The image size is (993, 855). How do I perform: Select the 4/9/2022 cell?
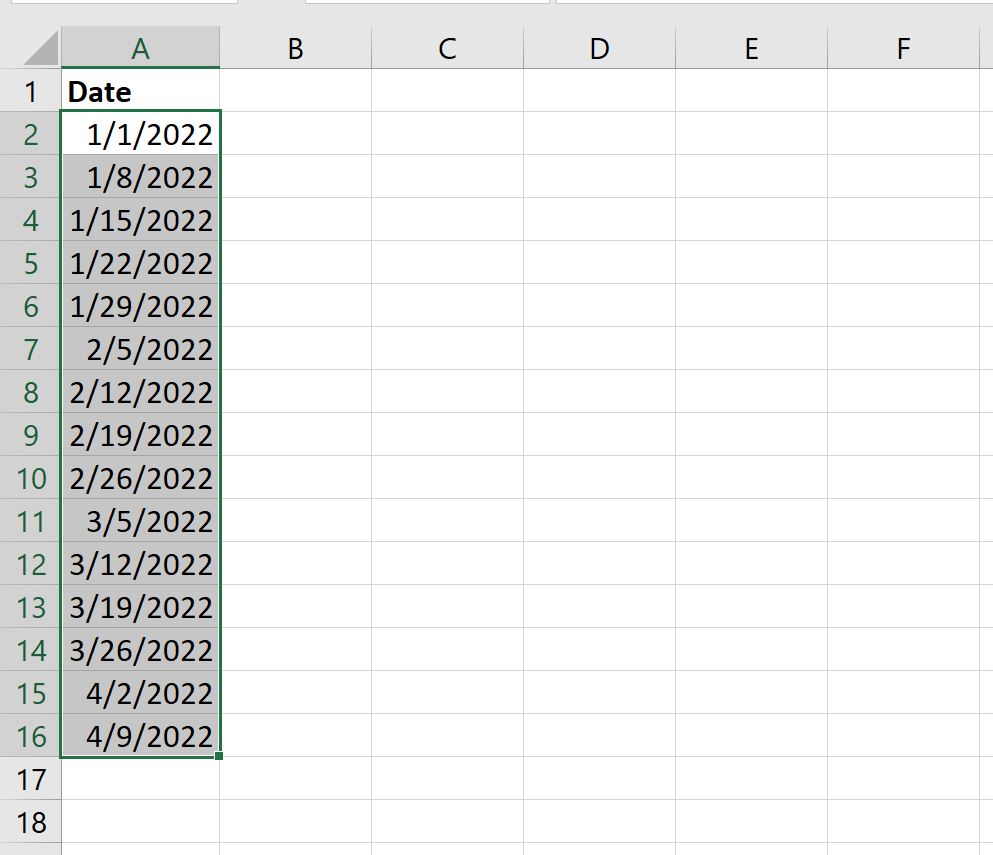point(141,736)
